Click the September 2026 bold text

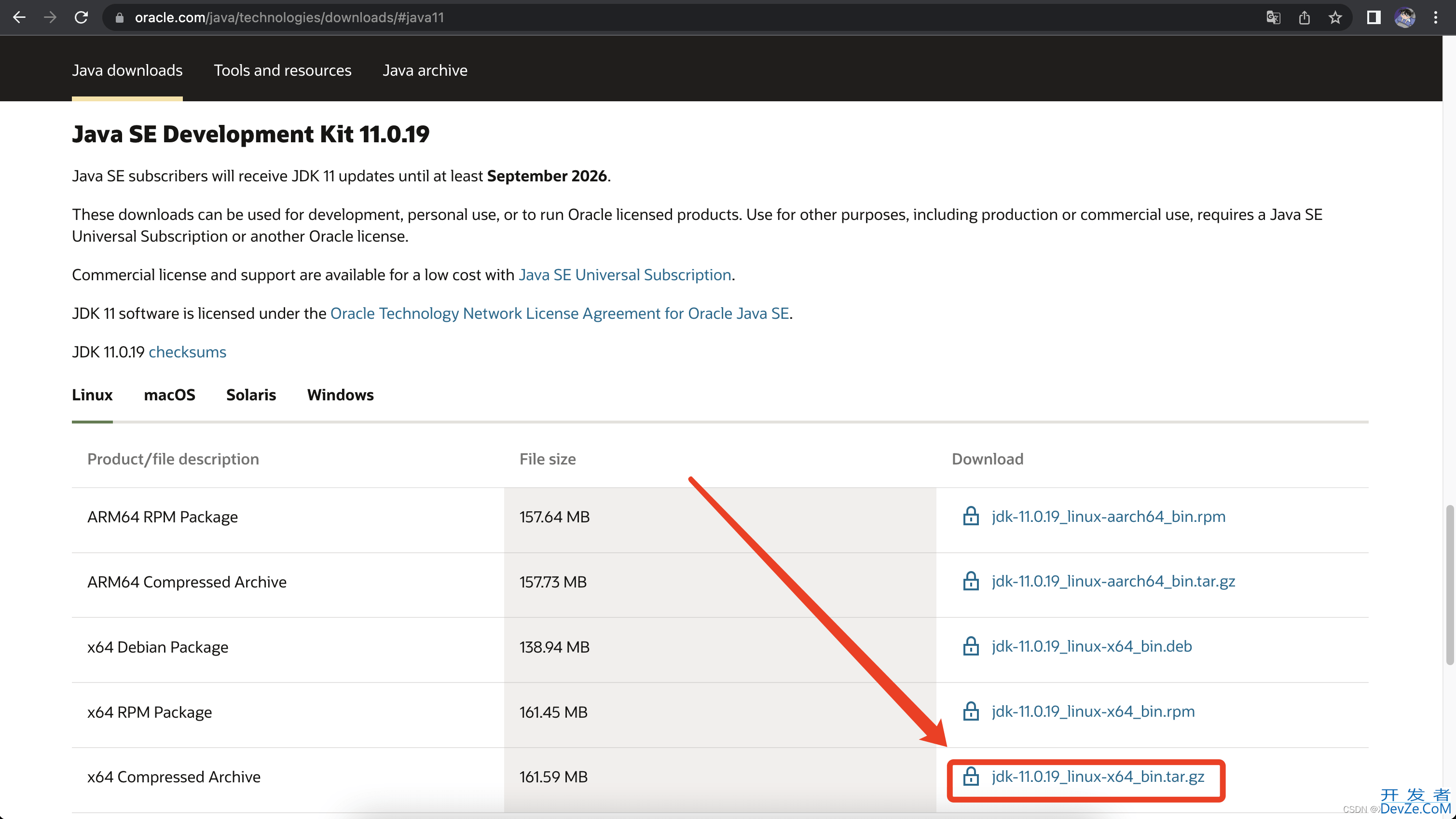pyautogui.click(x=547, y=176)
